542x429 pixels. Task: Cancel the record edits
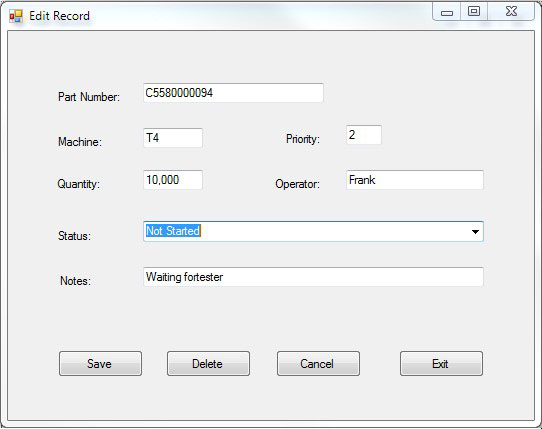[x=318, y=364]
